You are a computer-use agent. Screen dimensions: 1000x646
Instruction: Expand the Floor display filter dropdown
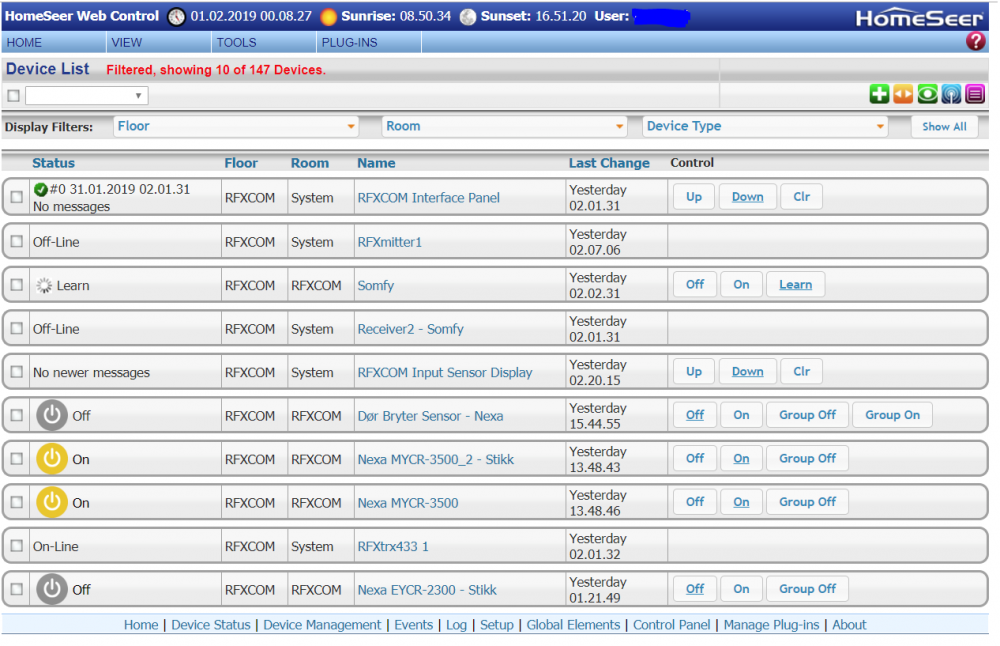coord(236,127)
